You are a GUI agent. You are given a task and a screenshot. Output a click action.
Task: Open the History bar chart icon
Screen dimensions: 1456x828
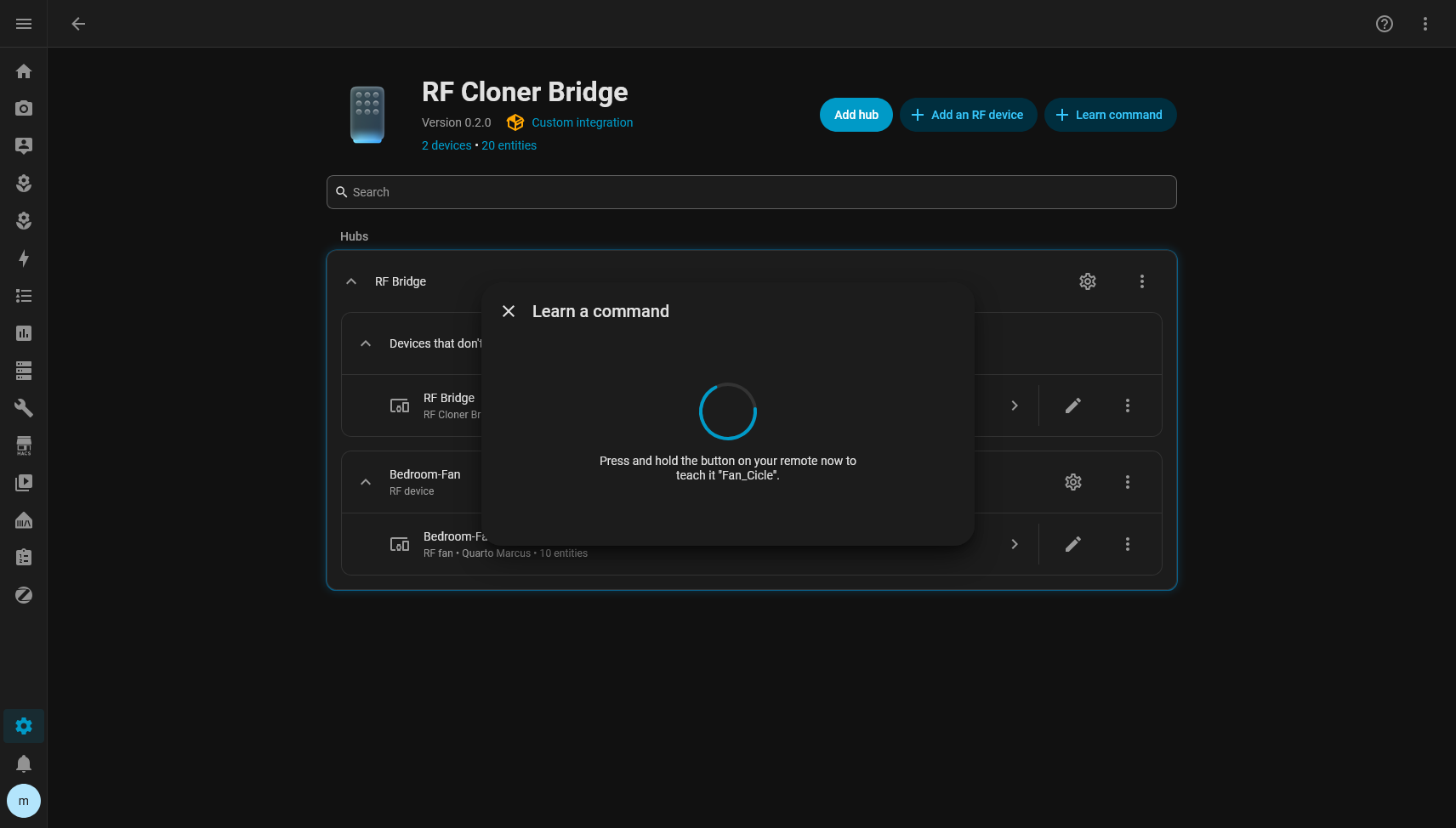tap(24, 333)
